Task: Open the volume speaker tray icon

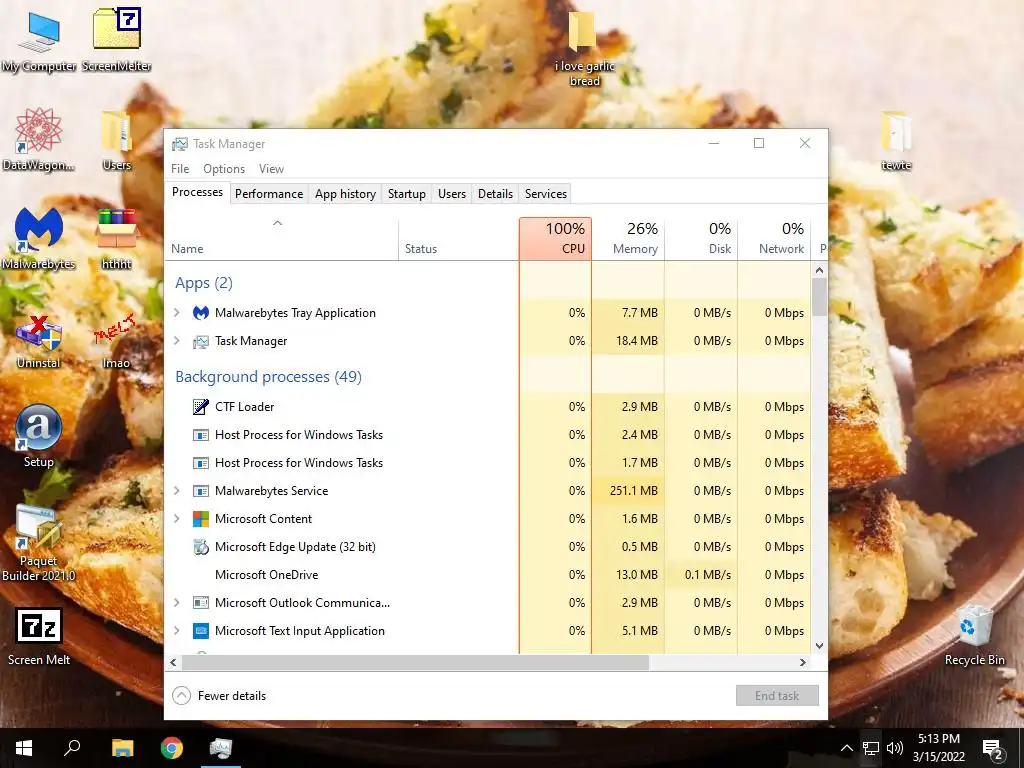Action: (895, 748)
